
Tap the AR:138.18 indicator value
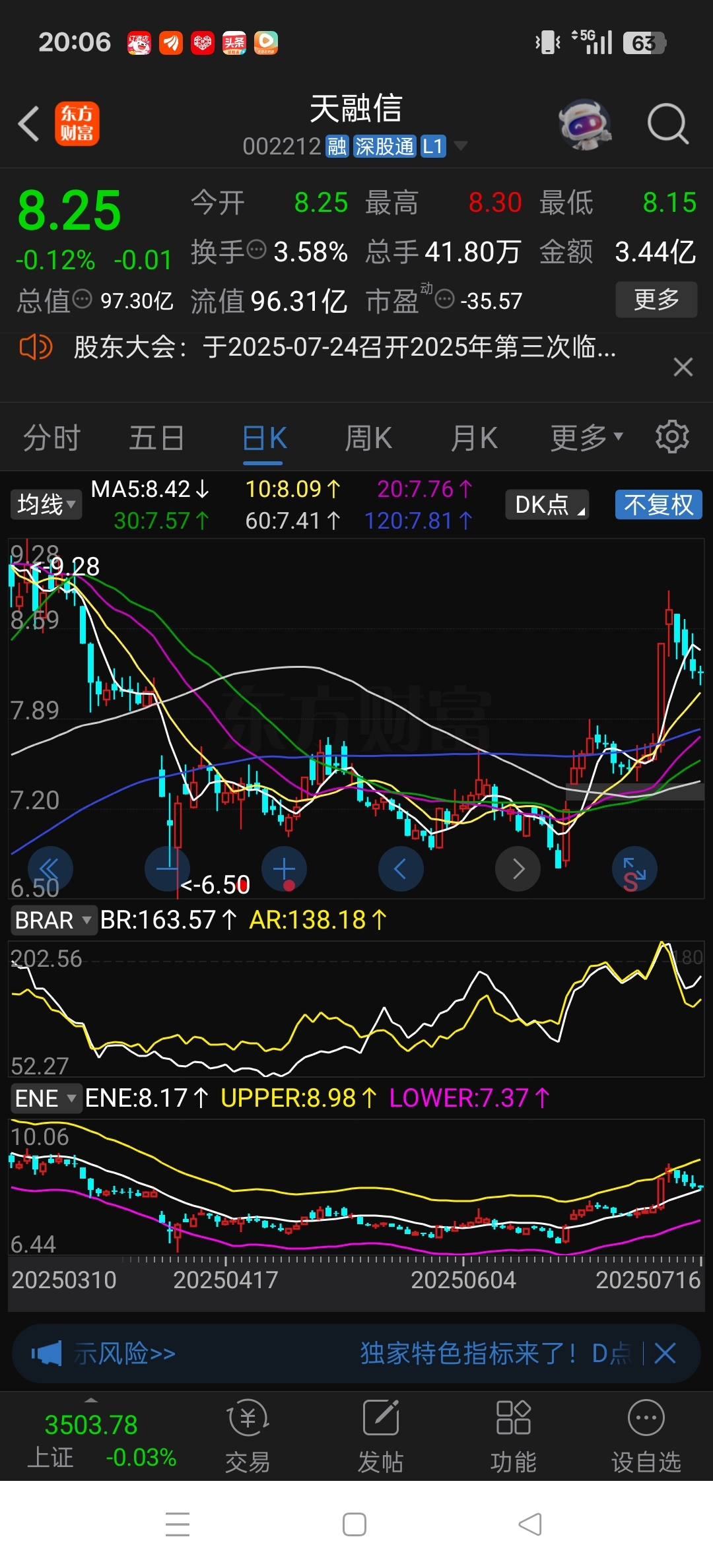tap(318, 920)
